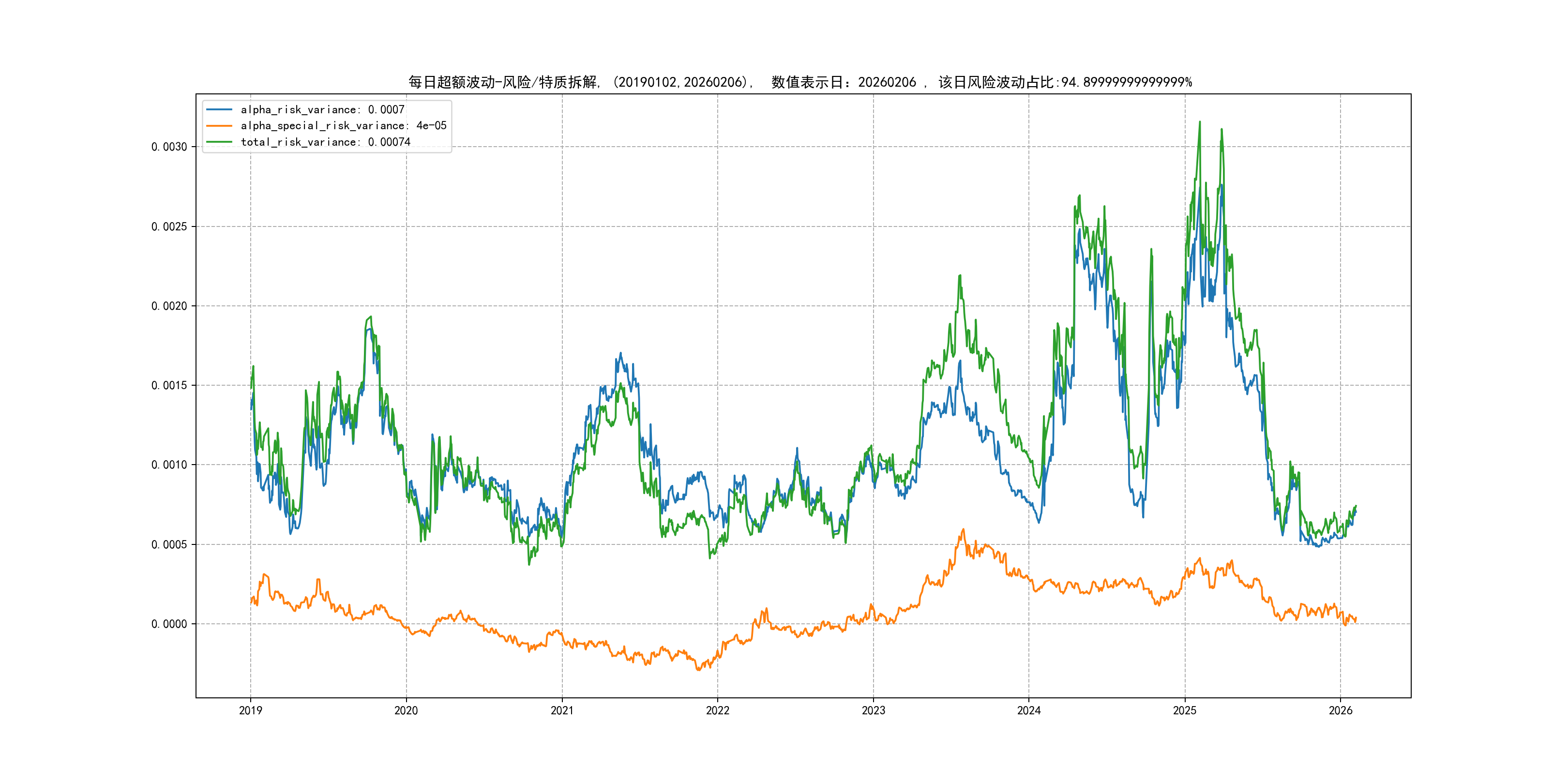1568x784 pixels.
Task: Click the 0.0005 y-axis tick label
Action: [x=169, y=544]
